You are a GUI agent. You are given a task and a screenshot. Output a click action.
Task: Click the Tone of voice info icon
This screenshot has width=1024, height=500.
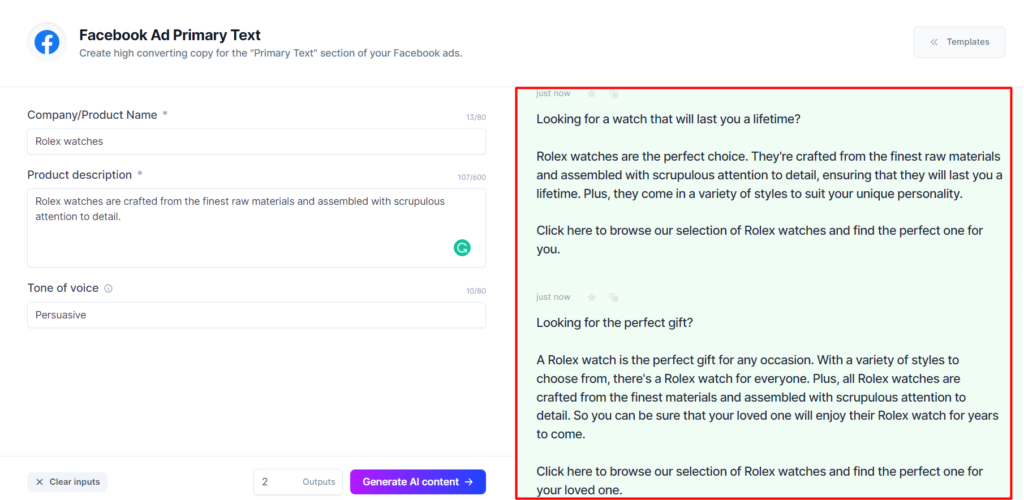(108, 289)
